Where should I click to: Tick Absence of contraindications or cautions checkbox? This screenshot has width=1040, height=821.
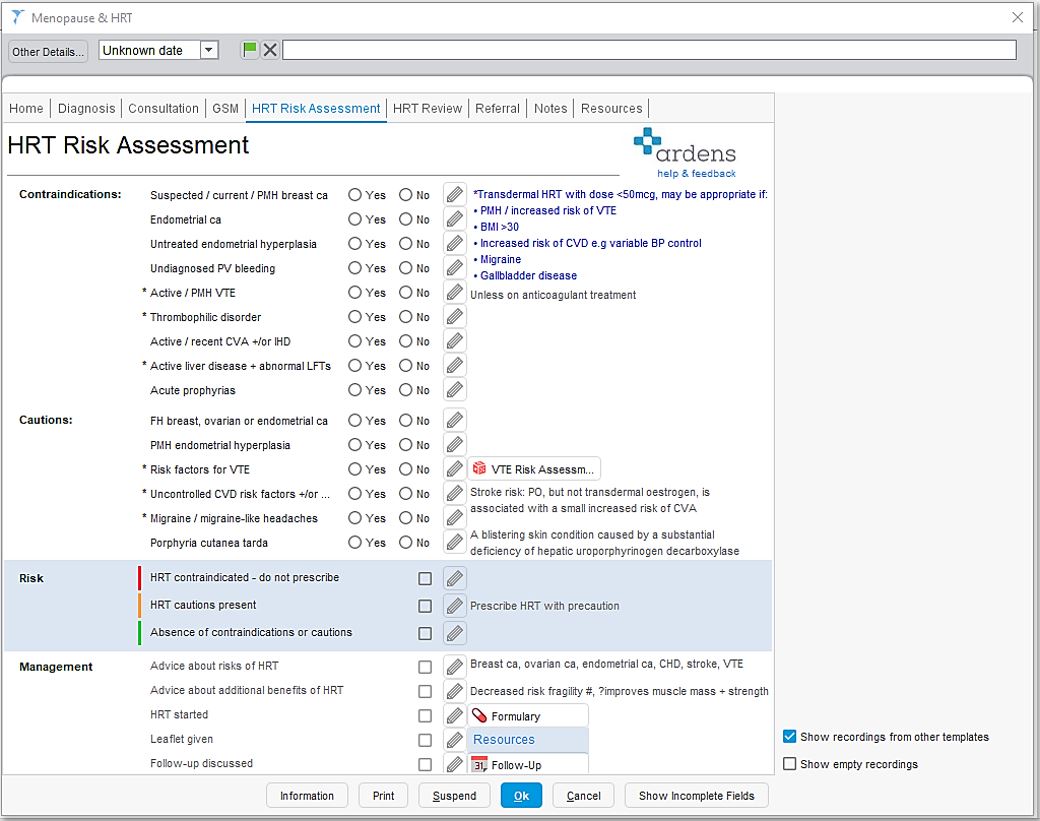425,633
